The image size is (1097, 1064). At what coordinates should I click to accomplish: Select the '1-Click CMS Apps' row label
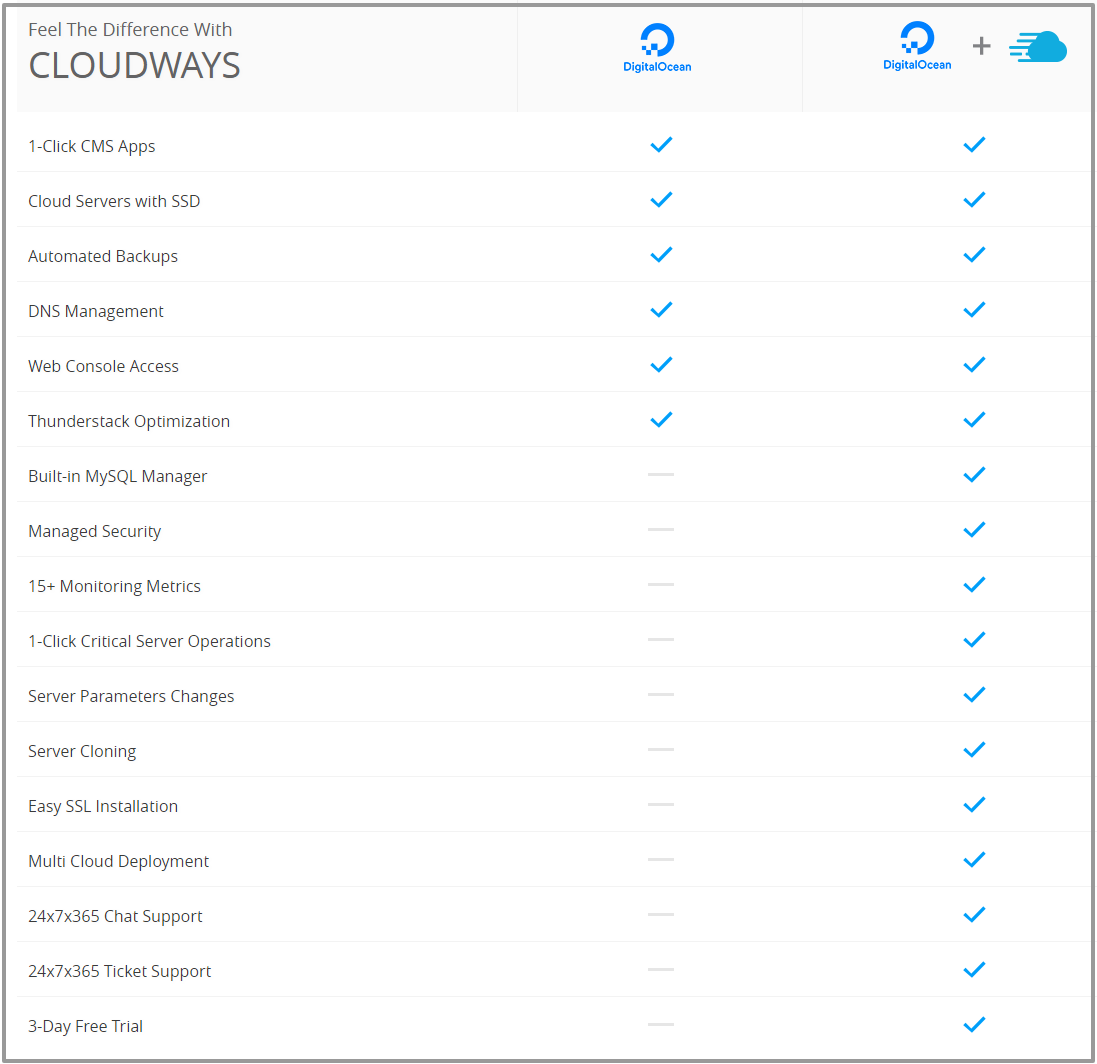point(92,146)
